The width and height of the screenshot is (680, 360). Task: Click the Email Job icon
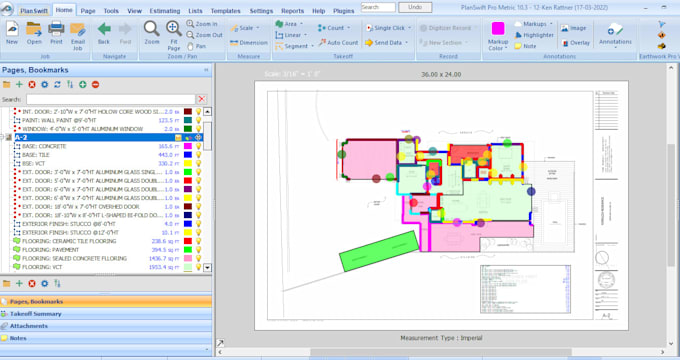[78, 36]
